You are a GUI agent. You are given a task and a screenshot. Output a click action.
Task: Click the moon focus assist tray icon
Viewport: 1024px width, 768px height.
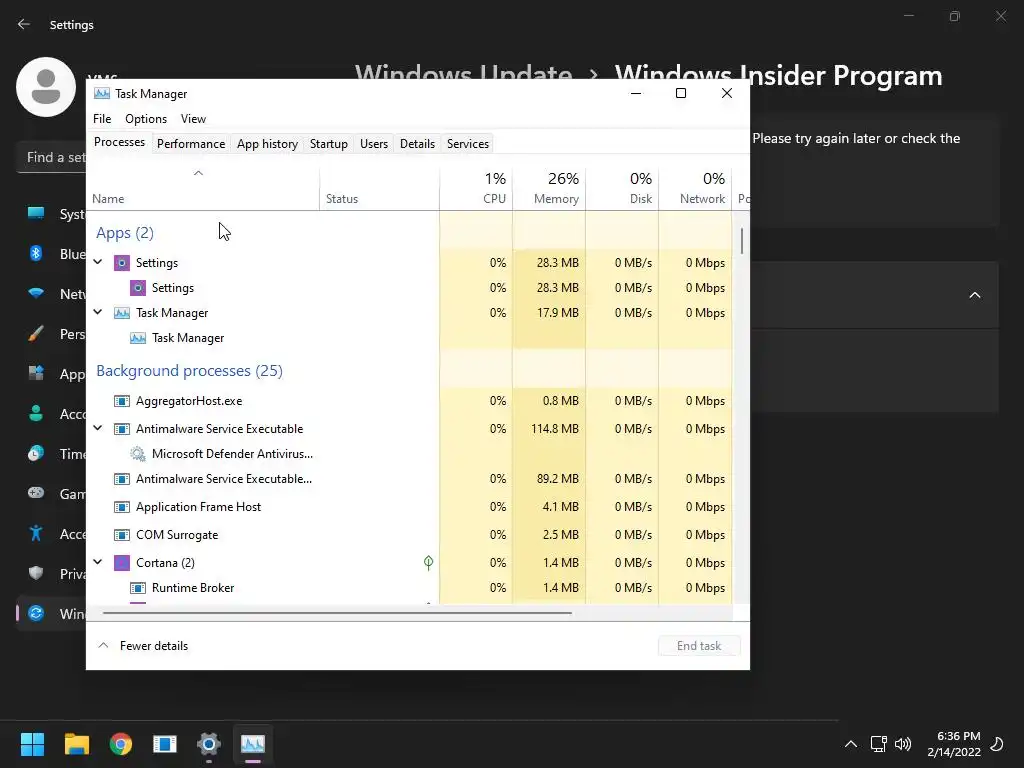[997, 744]
